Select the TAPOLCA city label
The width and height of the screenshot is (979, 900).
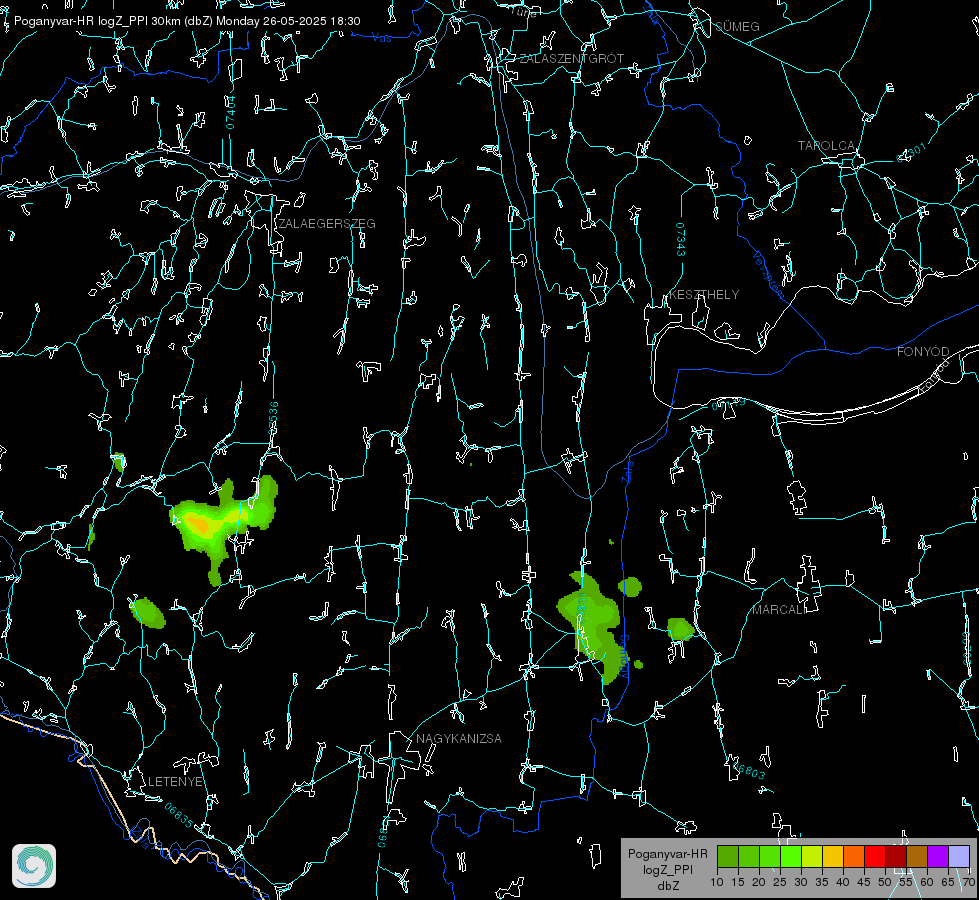[x=826, y=146]
